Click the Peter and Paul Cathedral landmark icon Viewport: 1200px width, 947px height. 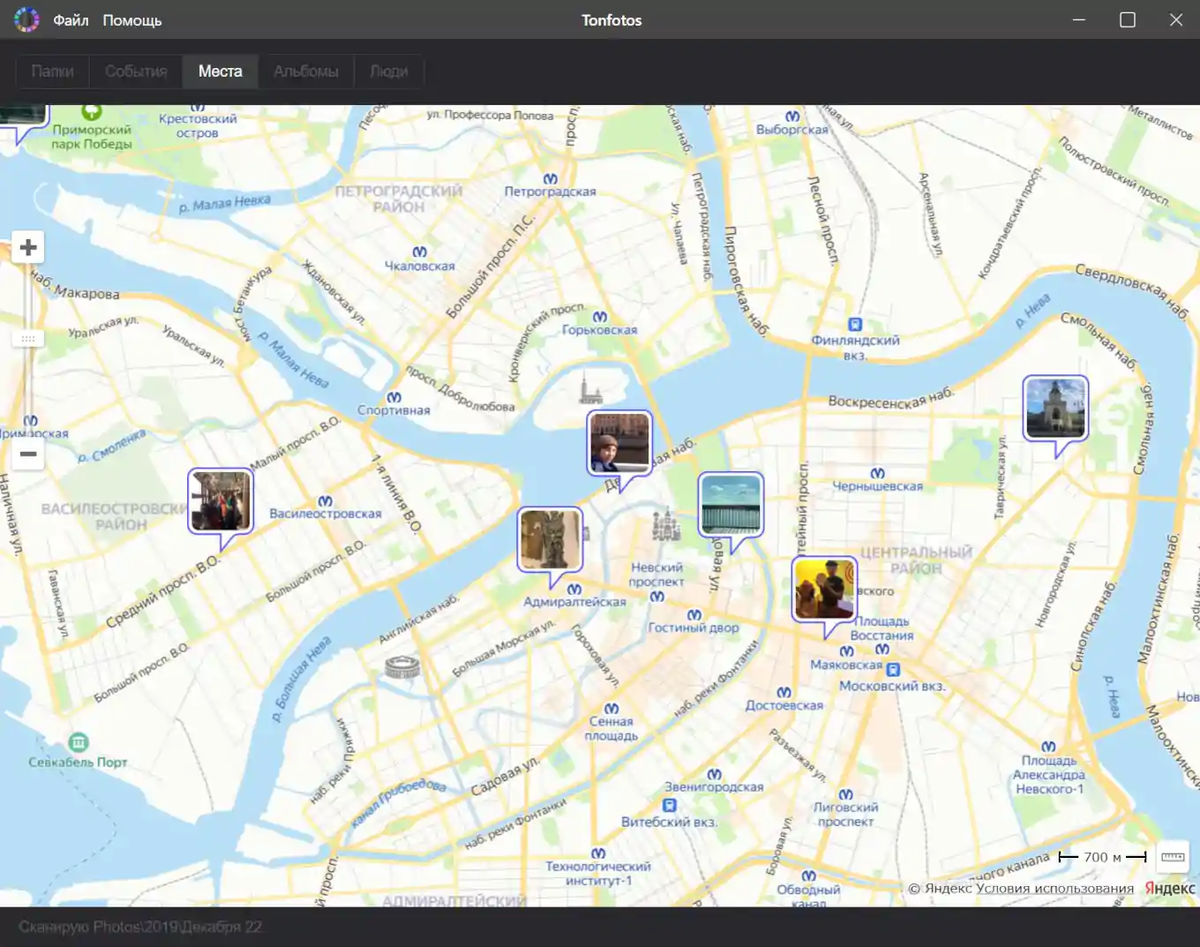[x=590, y=388]
